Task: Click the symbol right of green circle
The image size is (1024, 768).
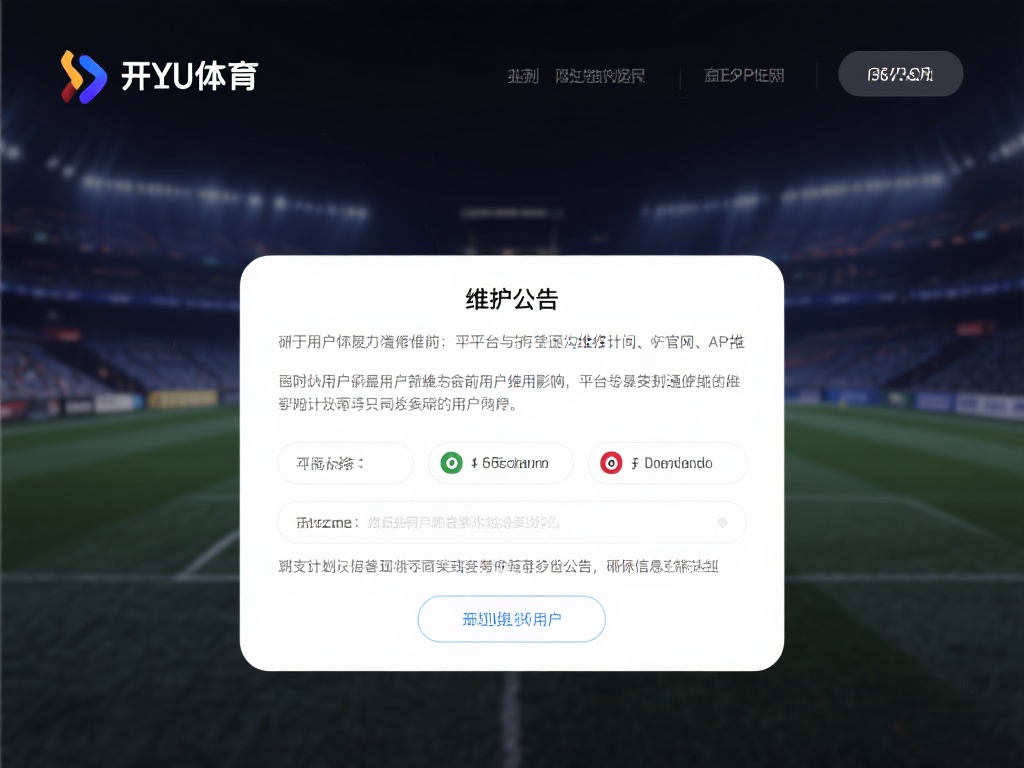Action: (x=474, y=464)
